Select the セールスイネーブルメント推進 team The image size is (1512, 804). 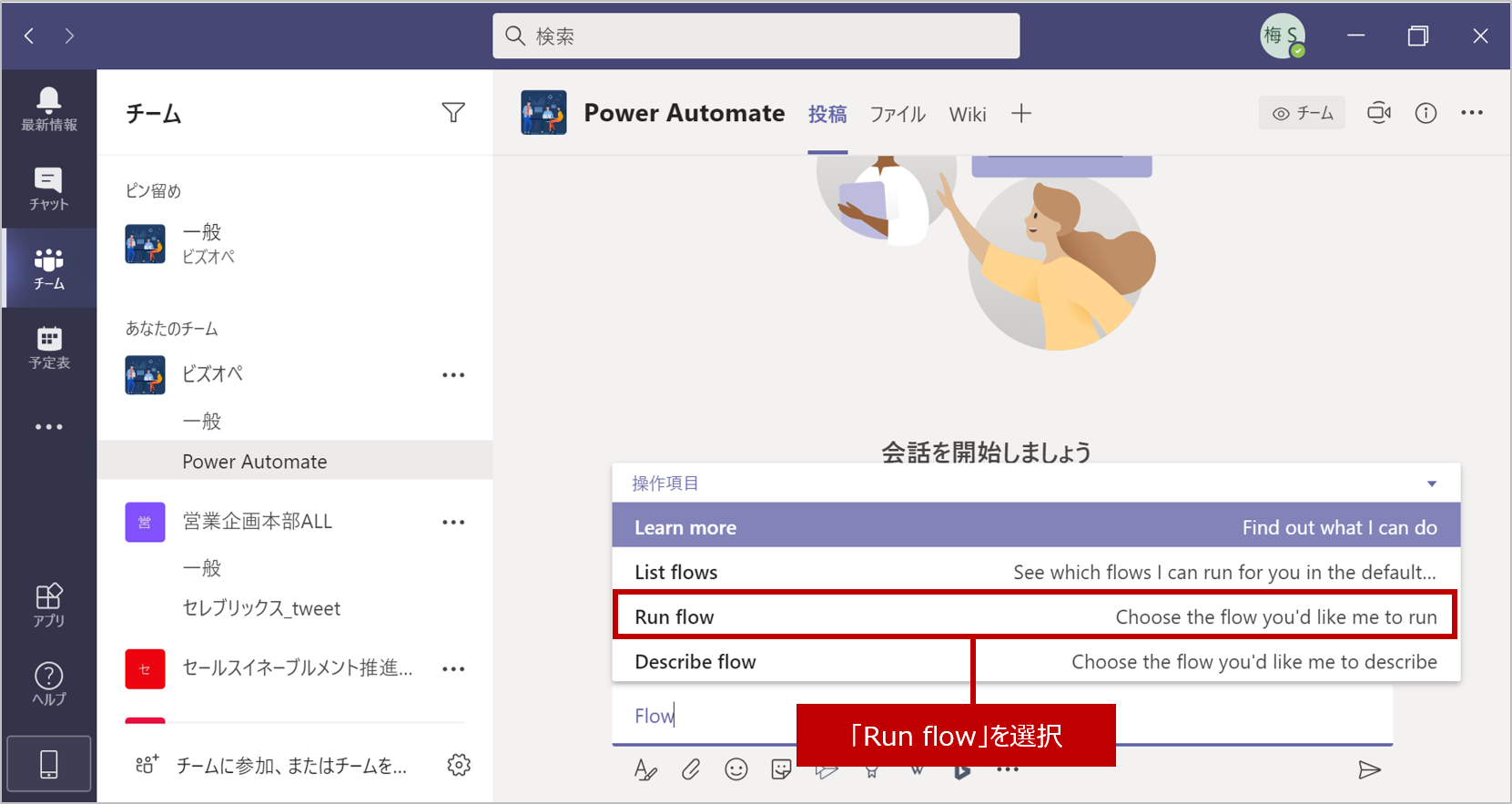(x=297, y=668)
